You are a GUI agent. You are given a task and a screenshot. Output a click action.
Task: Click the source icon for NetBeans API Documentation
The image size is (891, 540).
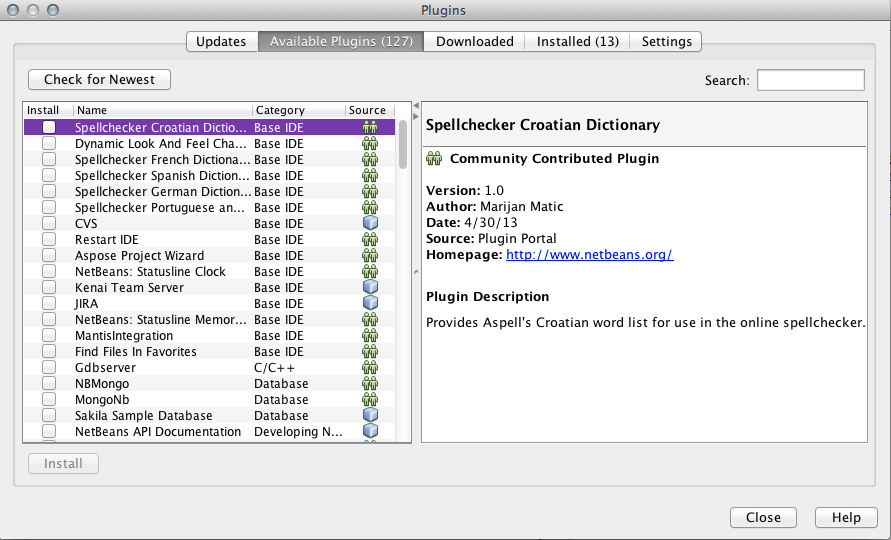[x=370, y=432]
